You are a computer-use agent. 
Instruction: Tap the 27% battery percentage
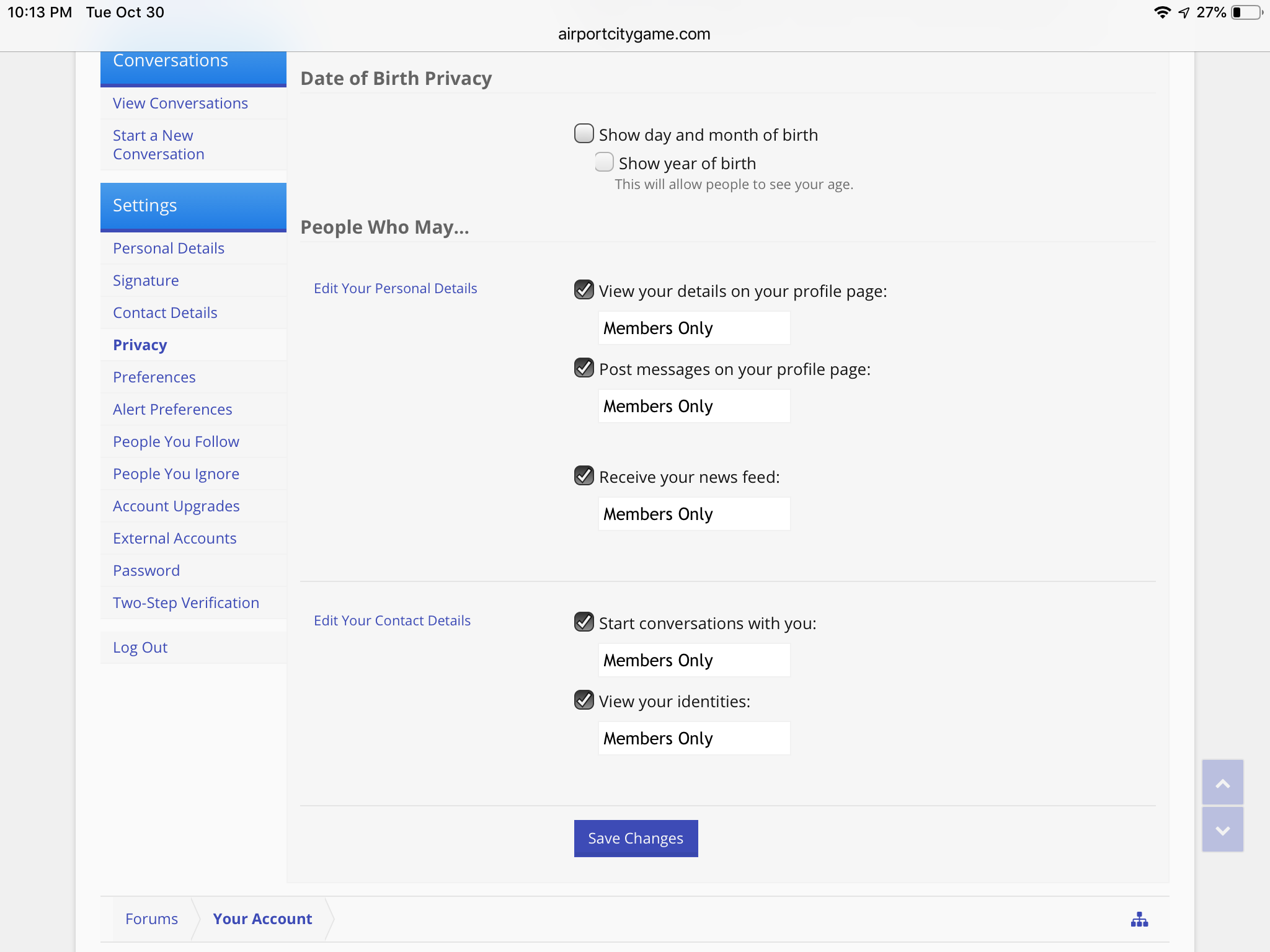click(1211, 12)
